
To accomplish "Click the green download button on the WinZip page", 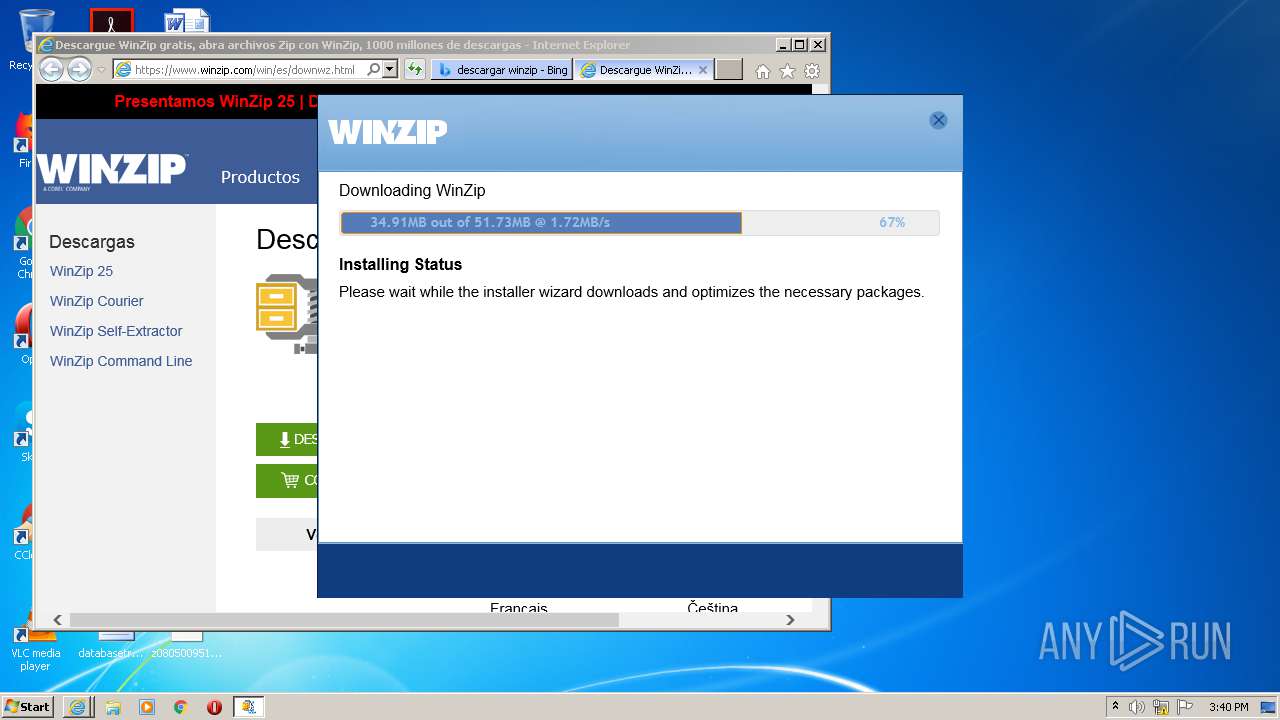I will coord(287,439).
